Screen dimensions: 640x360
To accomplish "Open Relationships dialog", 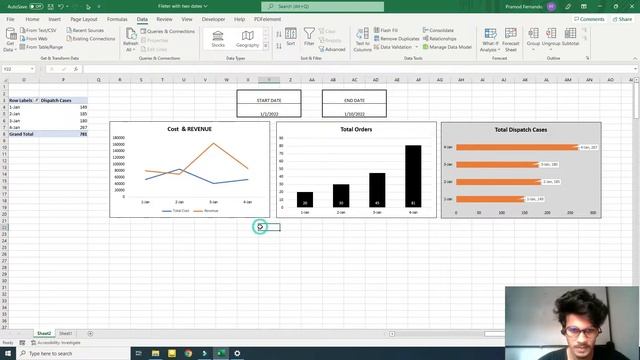I will pos(440,38).
